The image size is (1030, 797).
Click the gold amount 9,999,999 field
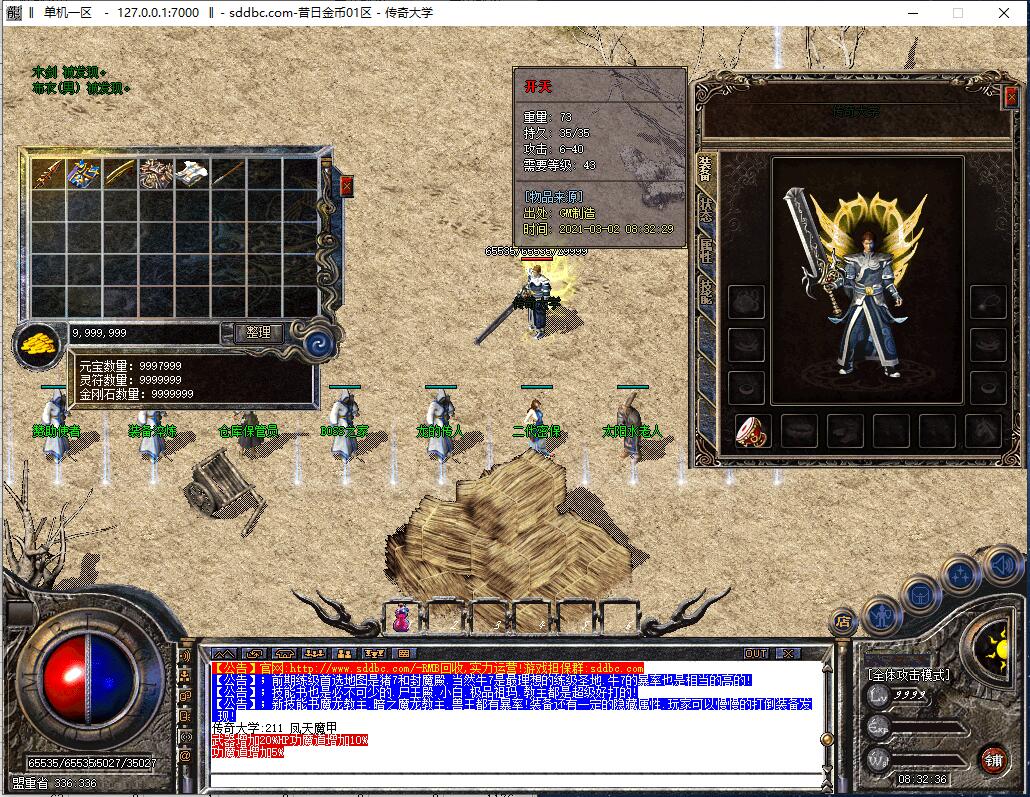pos(145,333)
